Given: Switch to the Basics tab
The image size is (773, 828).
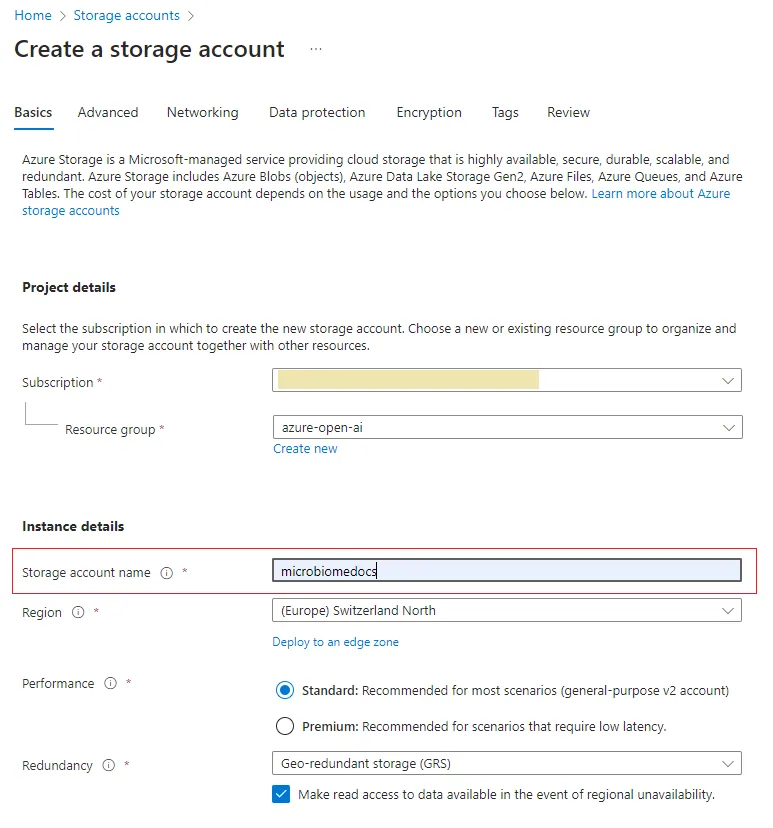Looking at the screenshot, I should (x=33, y=112).
